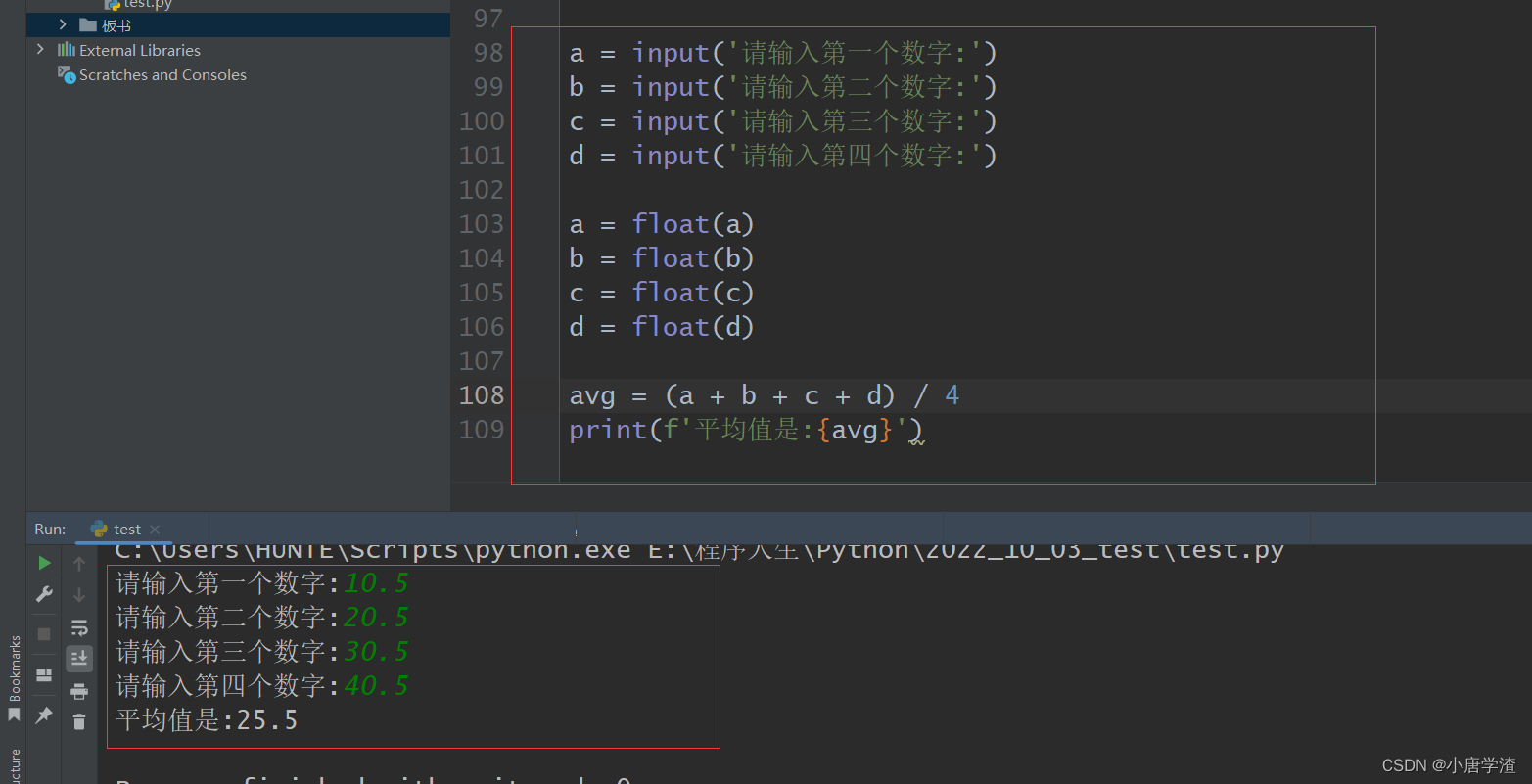Click the External Libraries bar-chart icon
Screen dimensions: 1532x784
pyautogui.click(x=67, y=49)
